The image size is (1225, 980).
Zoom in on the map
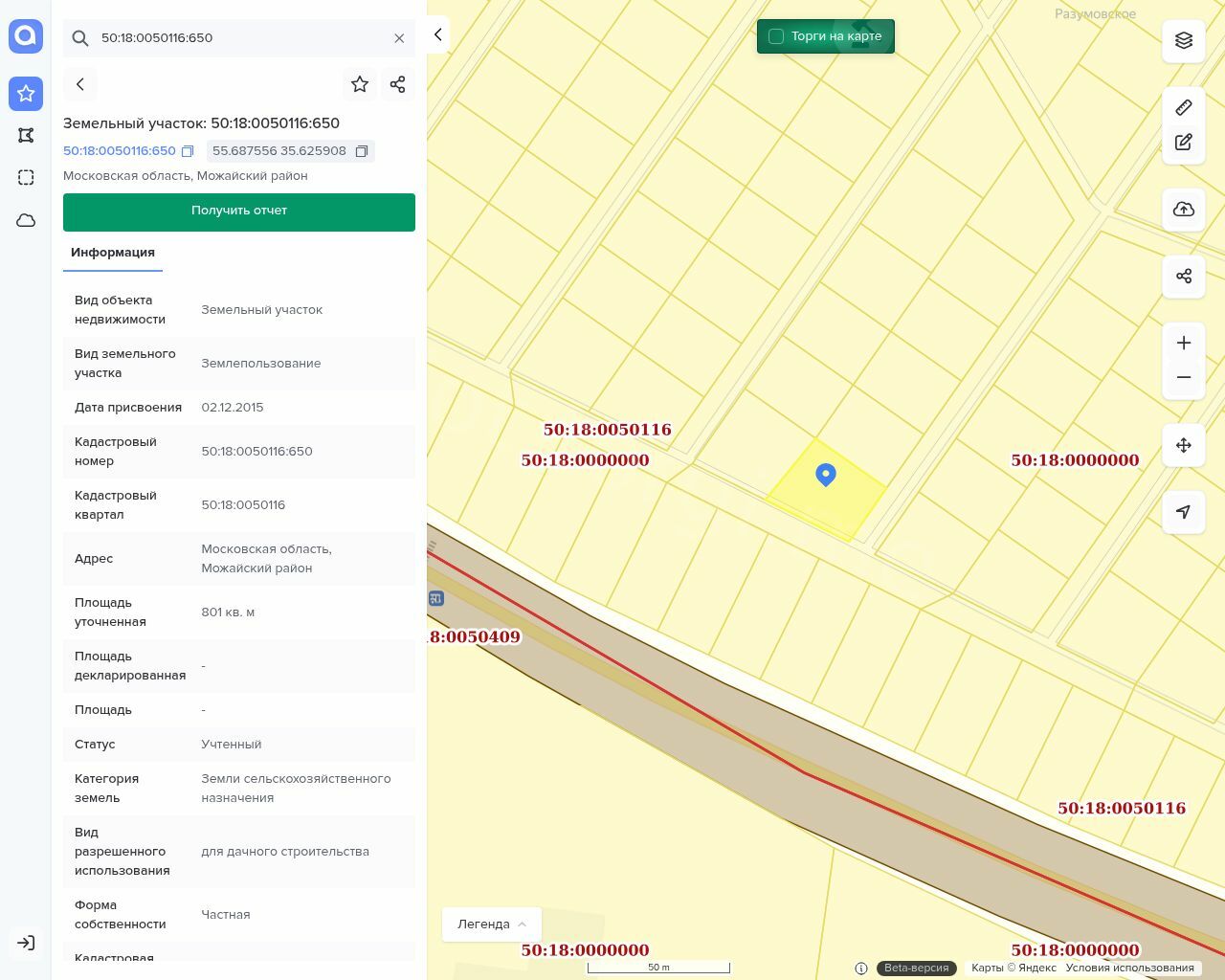1184,343
